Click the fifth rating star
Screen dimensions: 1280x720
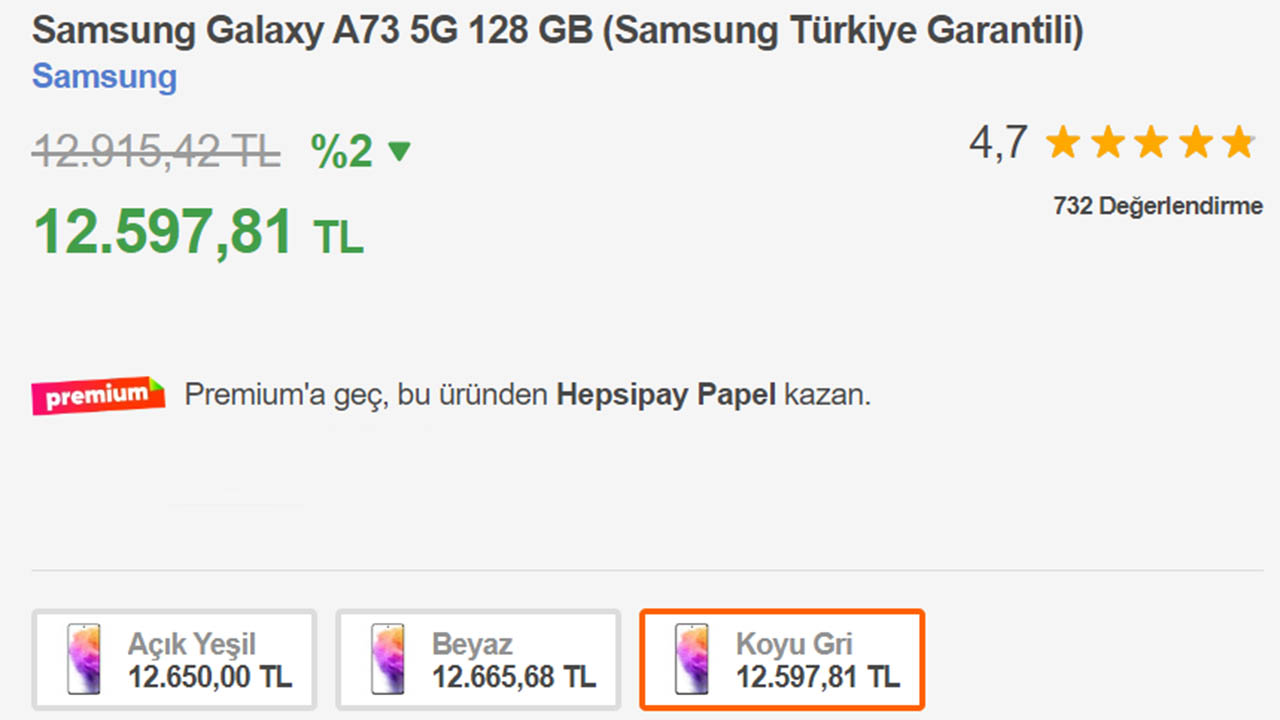click(x=1240, y=142)
